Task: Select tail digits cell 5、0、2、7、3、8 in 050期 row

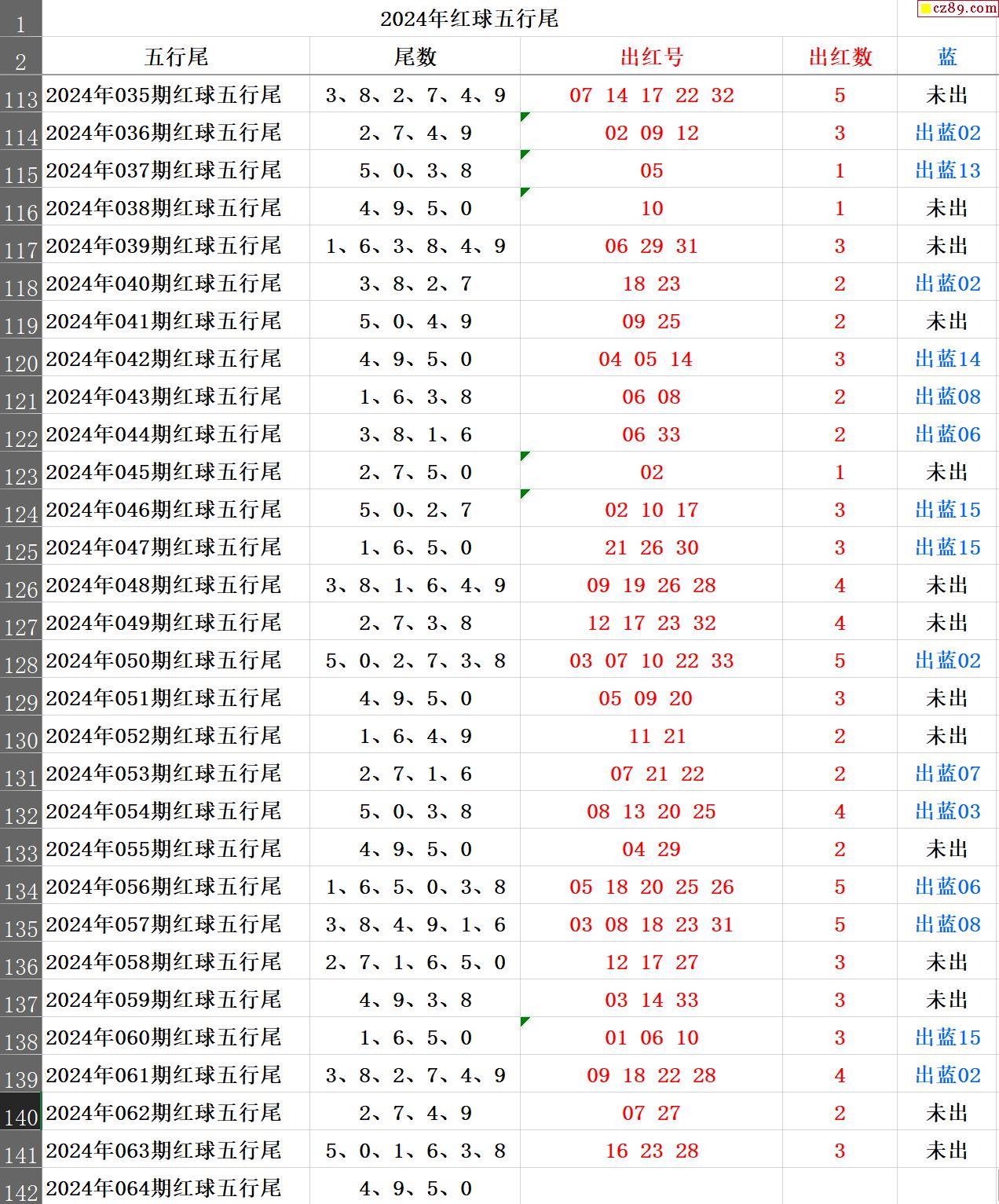Action: tap(415, 661)
